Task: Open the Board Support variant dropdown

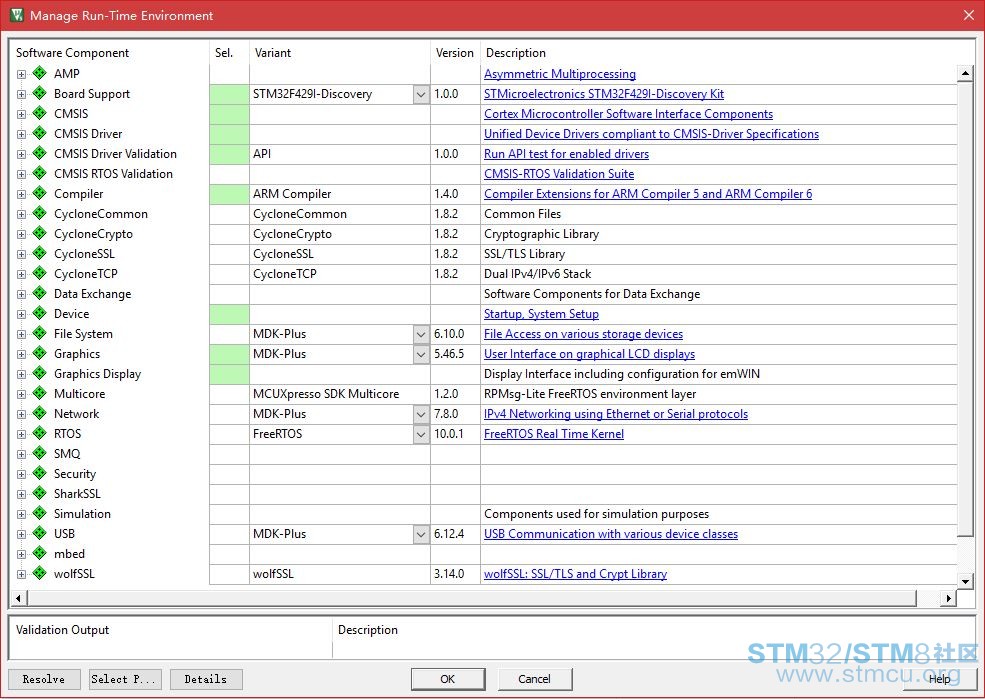Action: point(422,94)
